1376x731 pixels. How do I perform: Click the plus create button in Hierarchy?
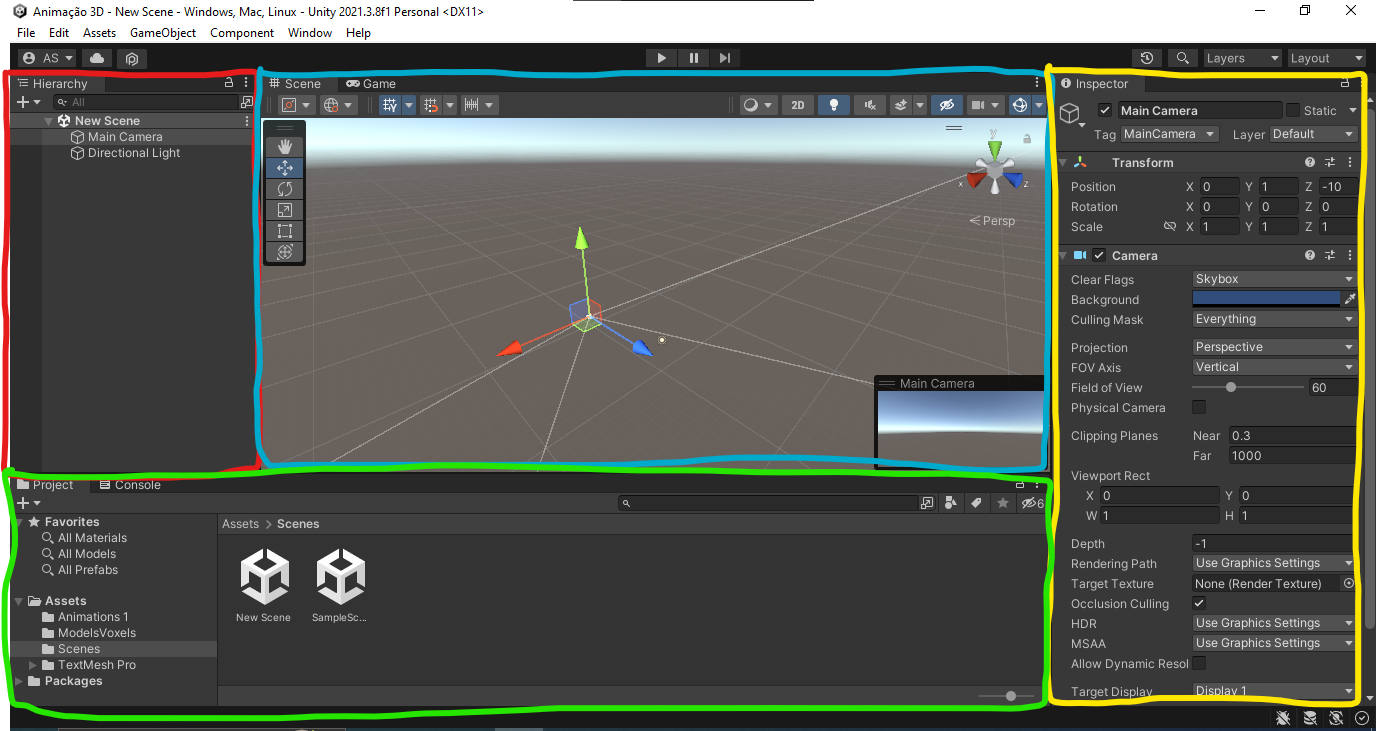pos(24,102)
